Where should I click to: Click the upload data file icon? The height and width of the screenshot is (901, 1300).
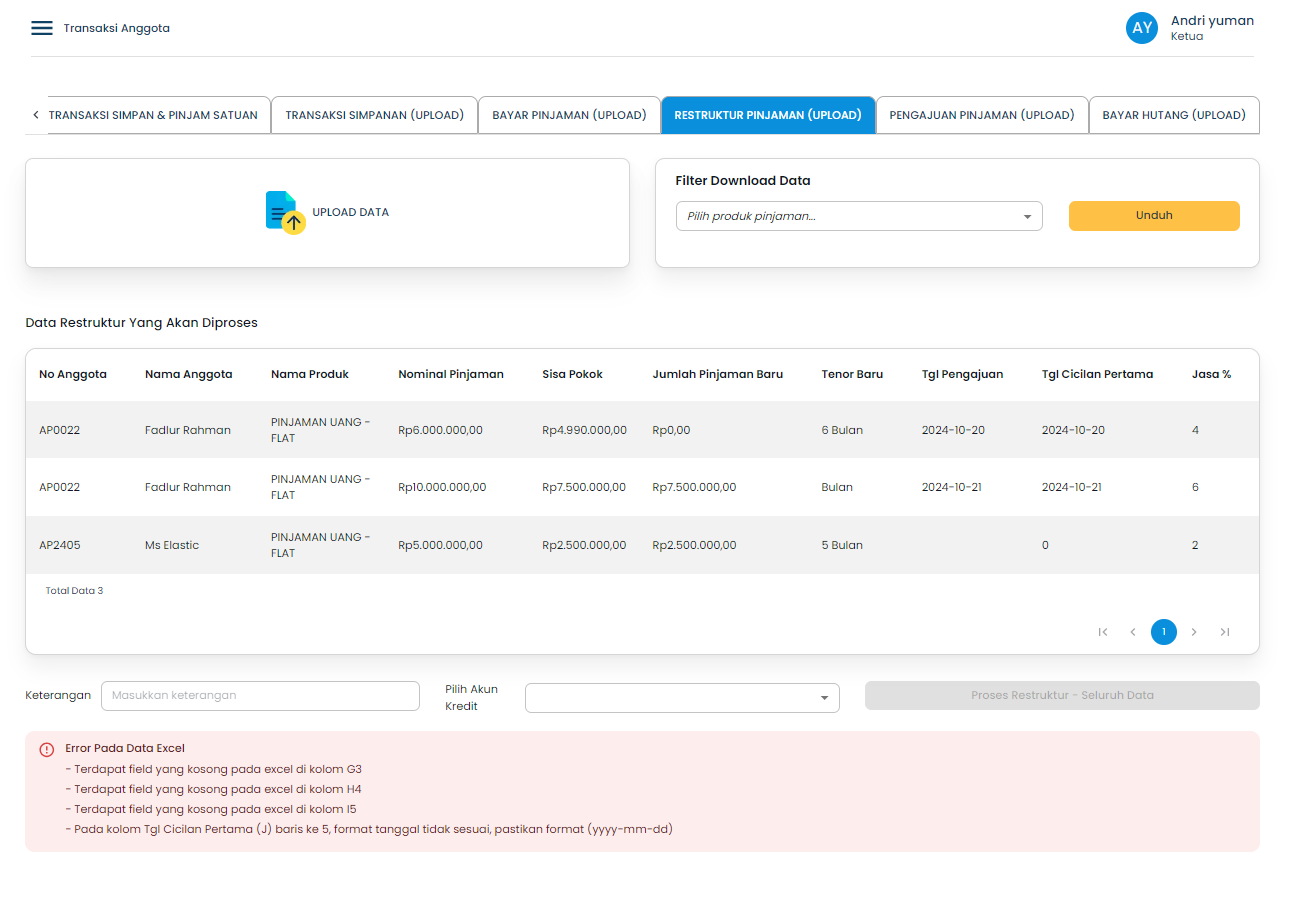pos(285,212)
